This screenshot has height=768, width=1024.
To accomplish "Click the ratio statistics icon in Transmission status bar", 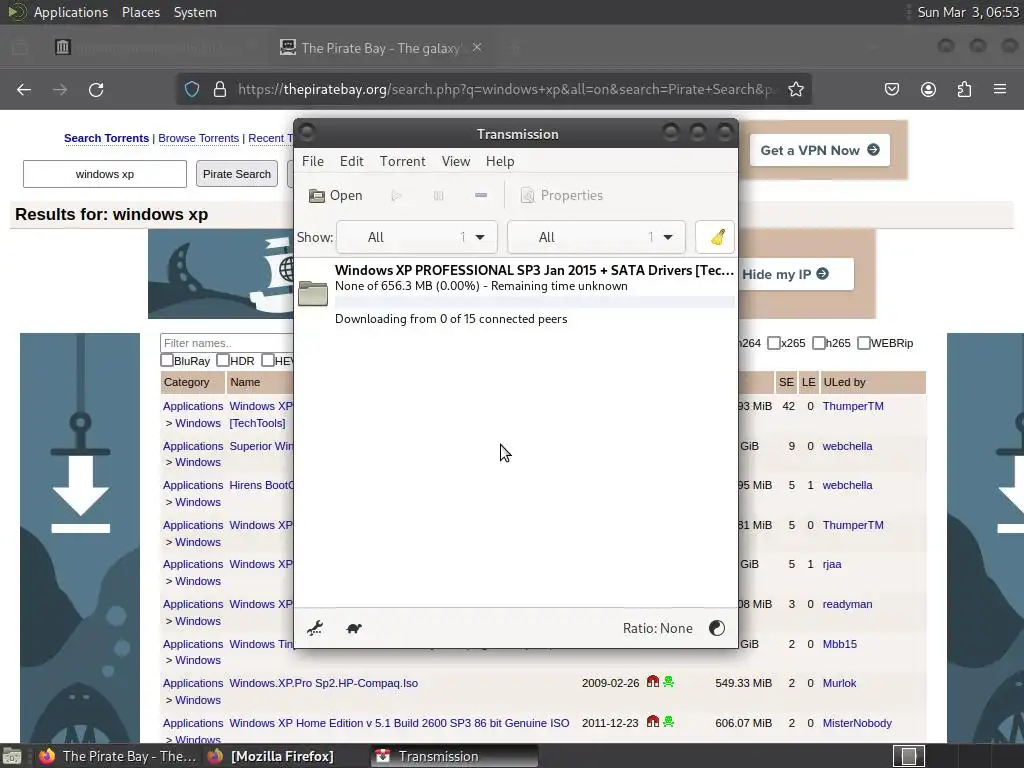I will tap(717, 628).
